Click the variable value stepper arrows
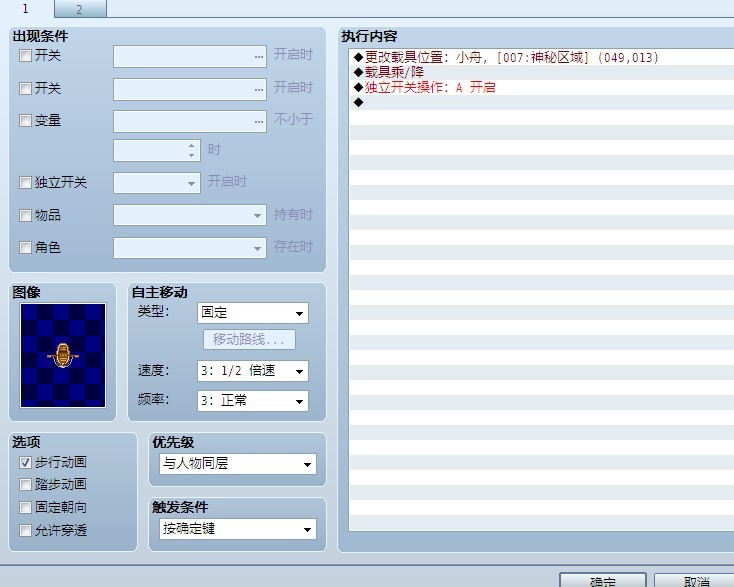Image resolution: width=734 pixels, height=587 pixels. coord(191,150)
